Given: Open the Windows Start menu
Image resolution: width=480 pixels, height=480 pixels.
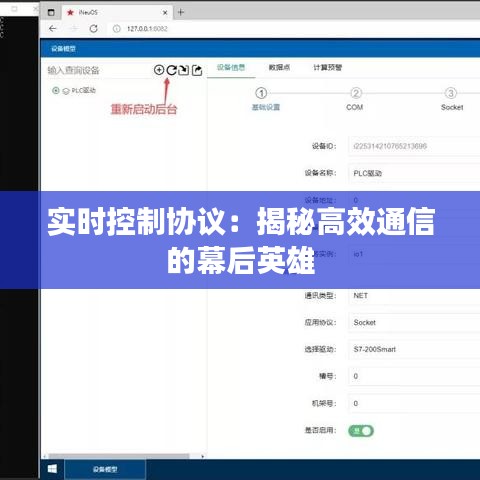Looking at the screenshot, I should (52, 469).
